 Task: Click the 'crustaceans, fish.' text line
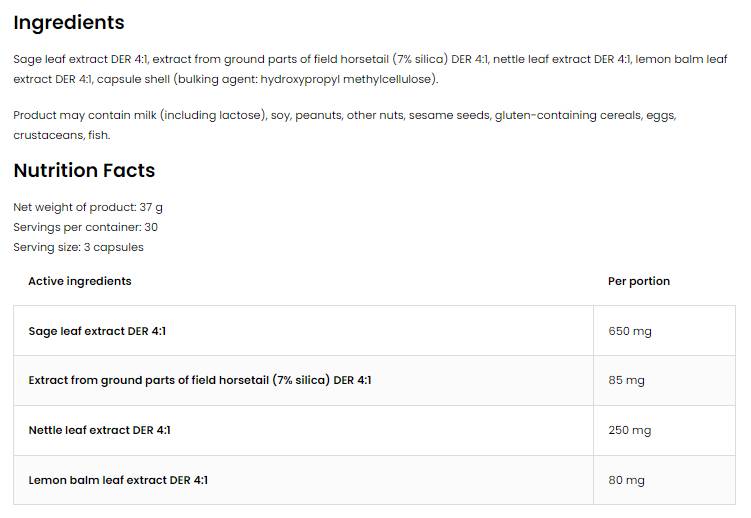point(62,135)
